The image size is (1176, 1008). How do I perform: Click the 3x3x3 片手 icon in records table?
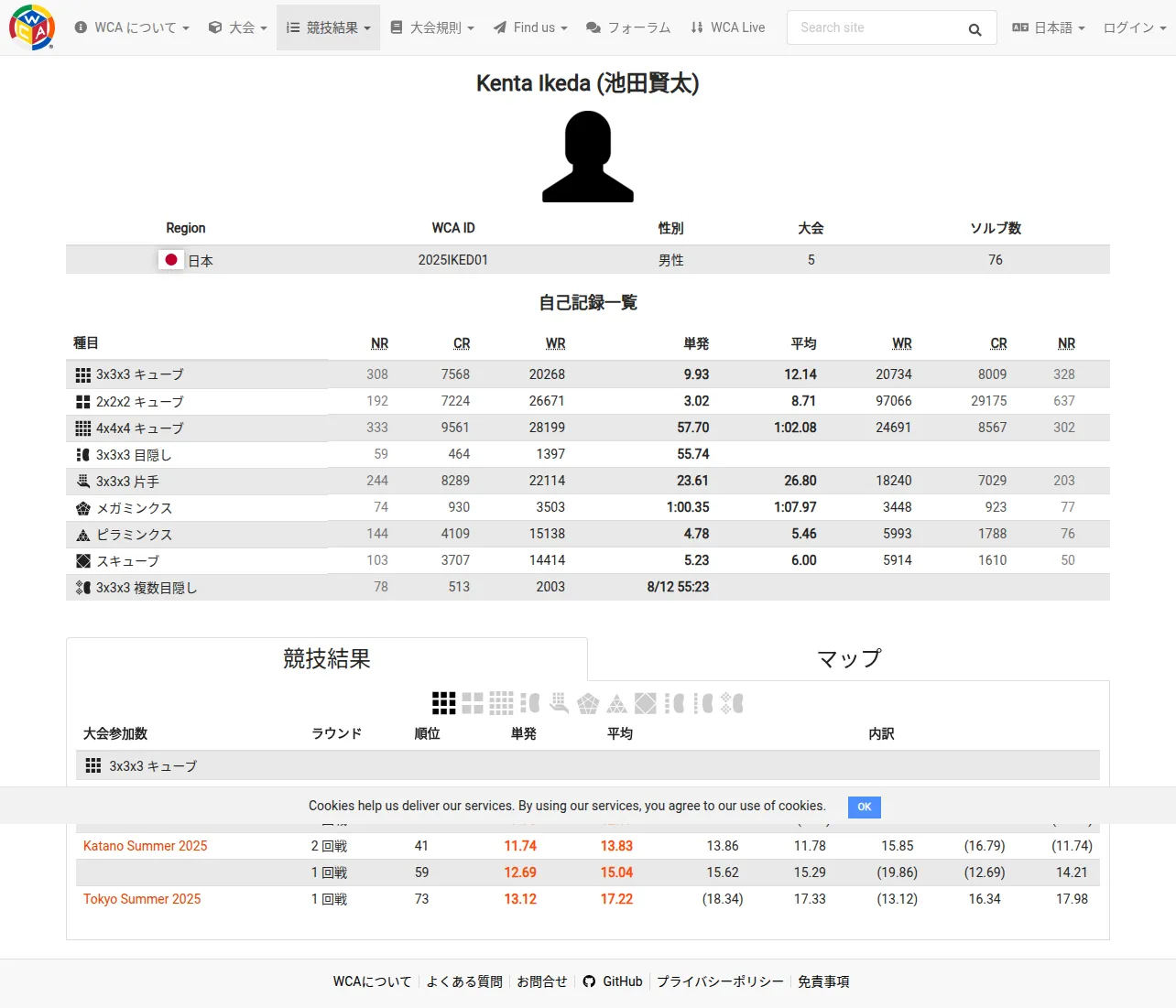pyautogui.click(x=83, y=481)
